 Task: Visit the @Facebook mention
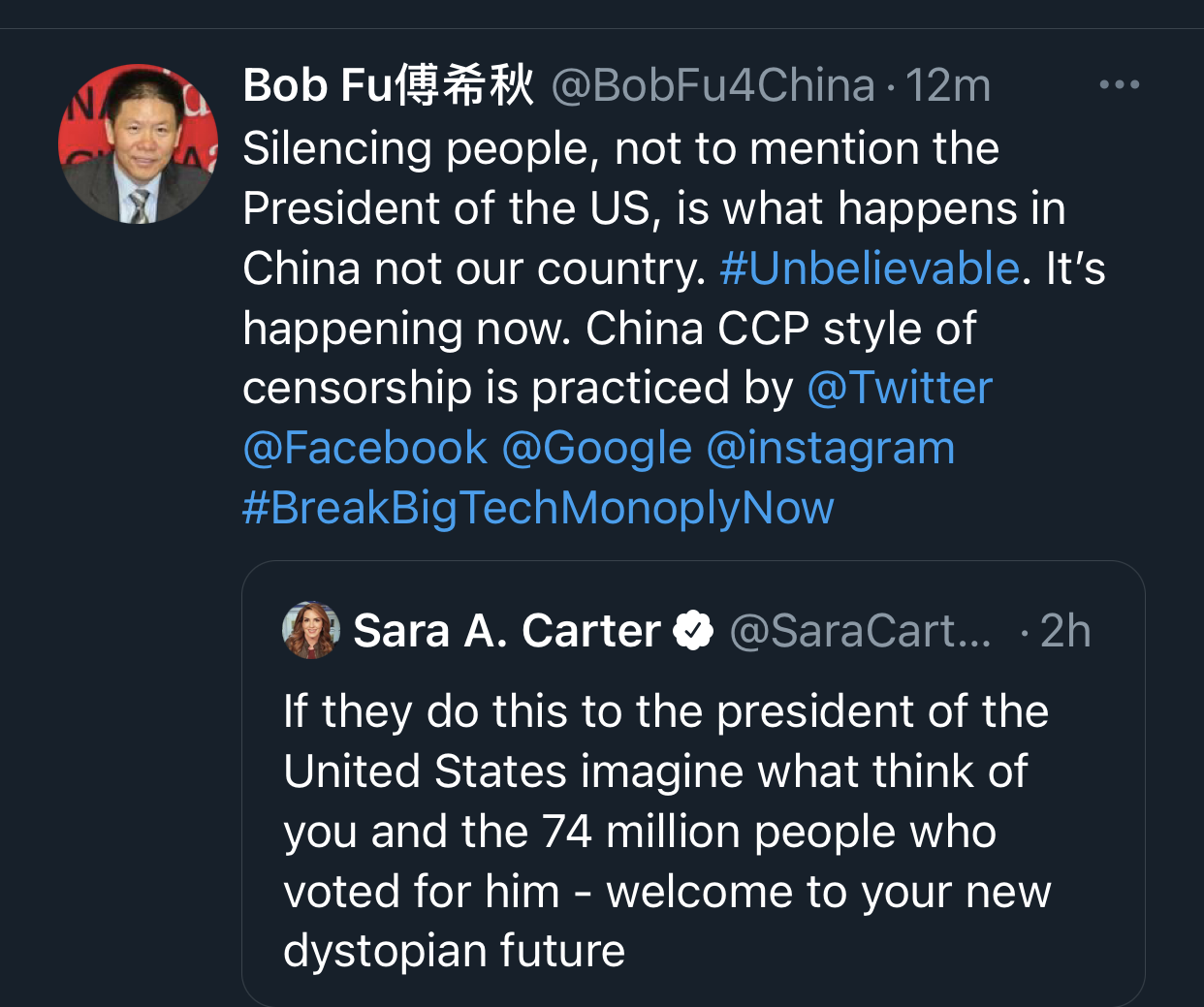364,448
